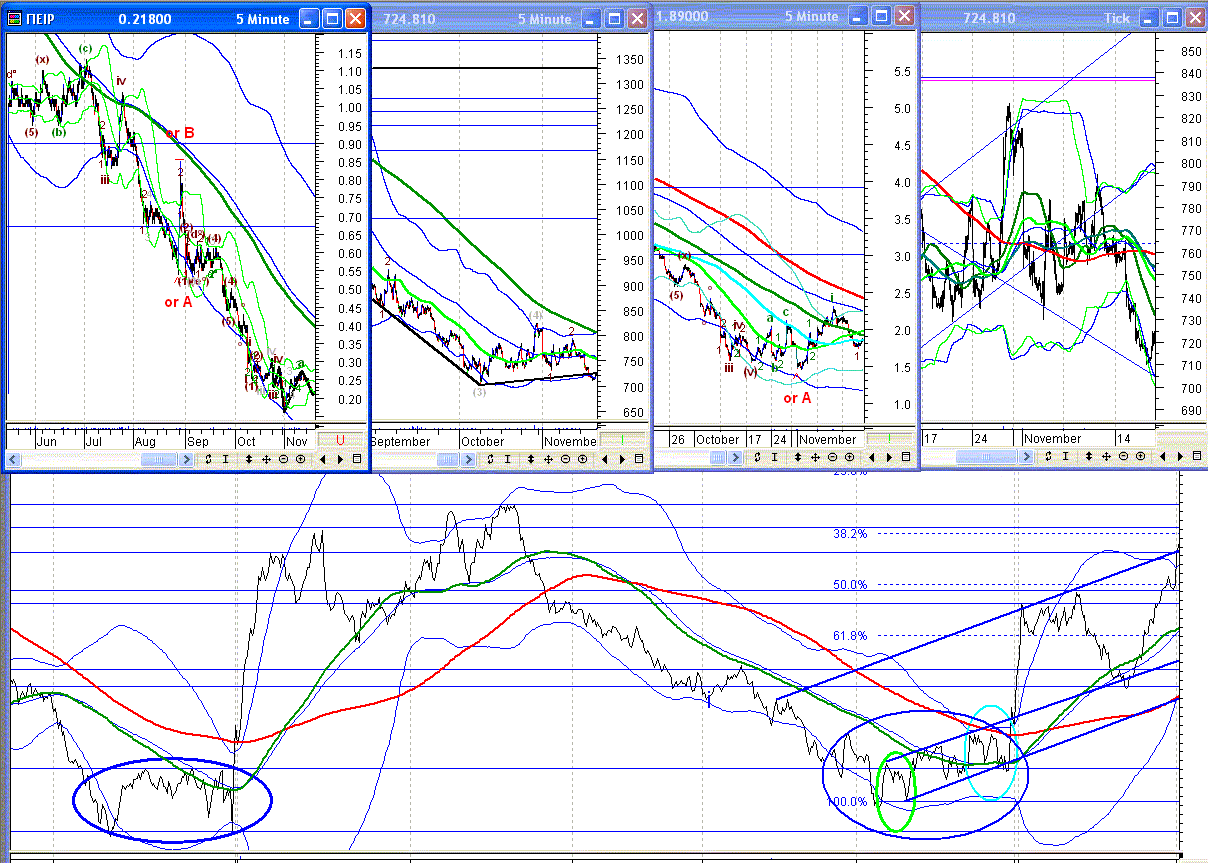Click scrollbar right arrow in 724.810 5 Minute window
The width and height of the screenshot is (1208, 863).
pyautogui.click(x=468, y=460)
